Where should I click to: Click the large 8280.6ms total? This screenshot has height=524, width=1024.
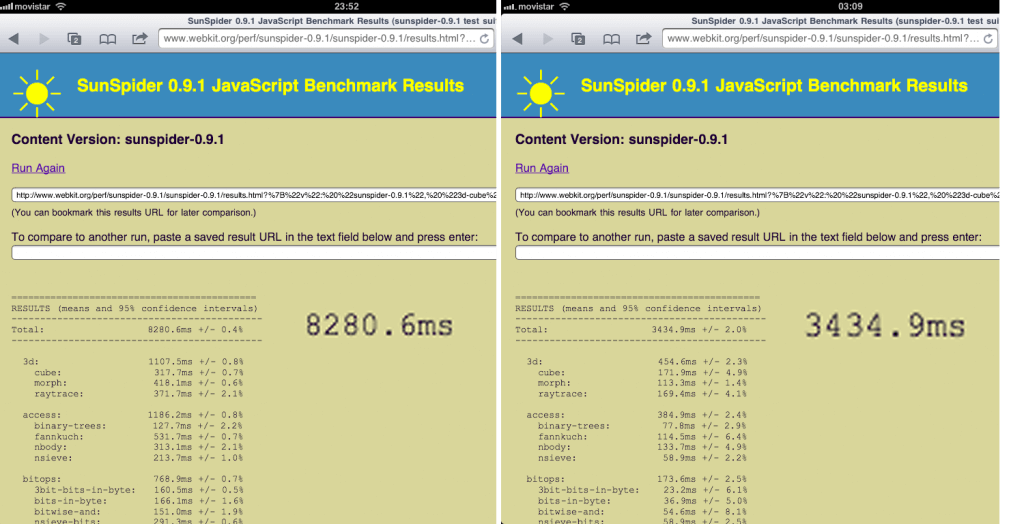tap(379, 325)
